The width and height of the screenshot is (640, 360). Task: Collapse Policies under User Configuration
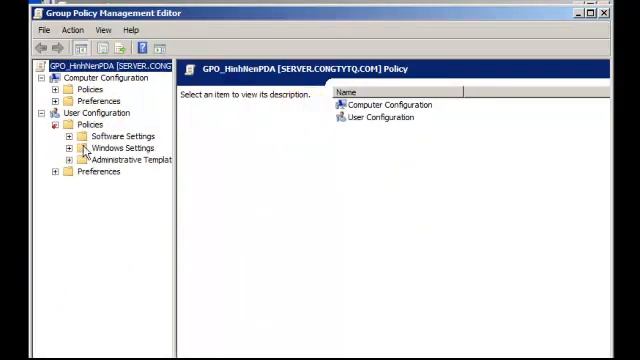click(x=55, y=125)
